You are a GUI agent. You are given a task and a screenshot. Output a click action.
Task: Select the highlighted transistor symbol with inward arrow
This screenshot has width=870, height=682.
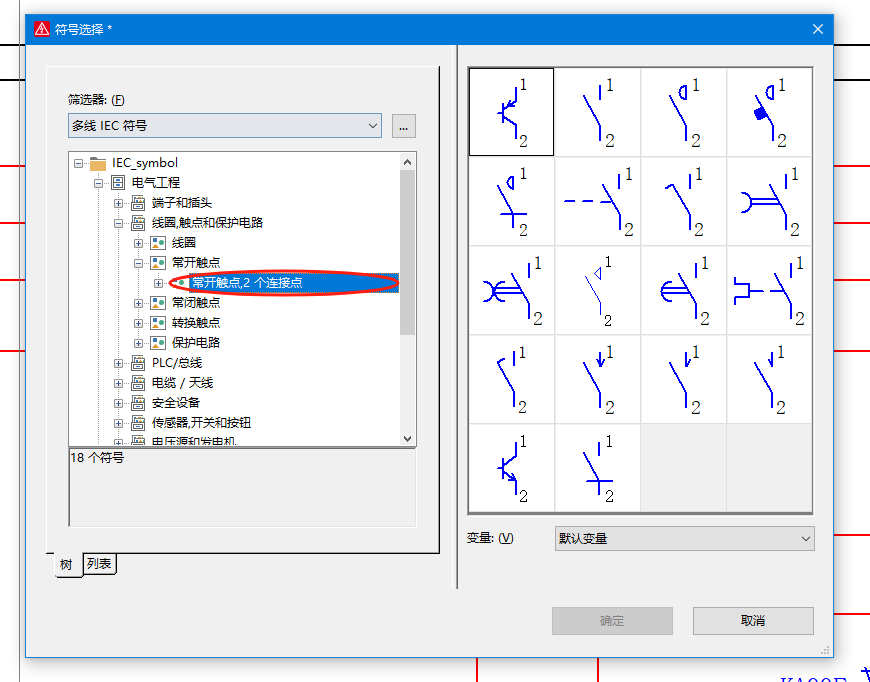pyautogui.click(x=511, y=112)
